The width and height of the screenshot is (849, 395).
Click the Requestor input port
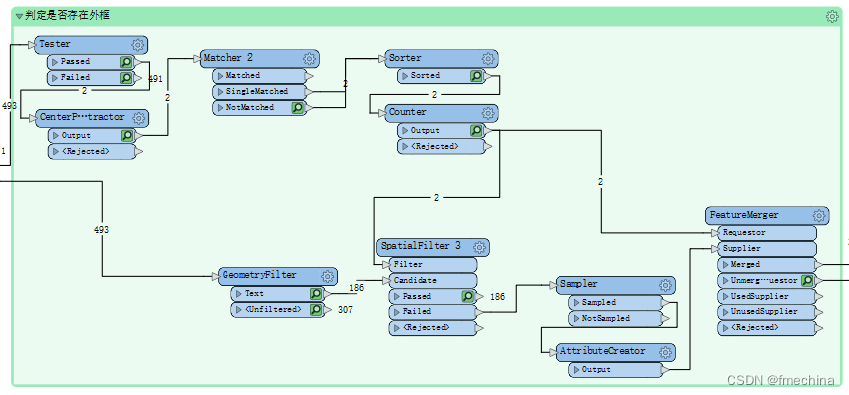pos(766,233)
